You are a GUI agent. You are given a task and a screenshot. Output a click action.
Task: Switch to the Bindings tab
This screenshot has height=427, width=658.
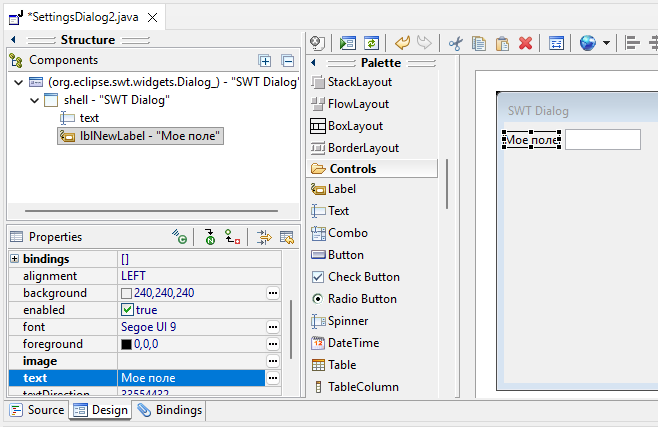tap(170, 410)
